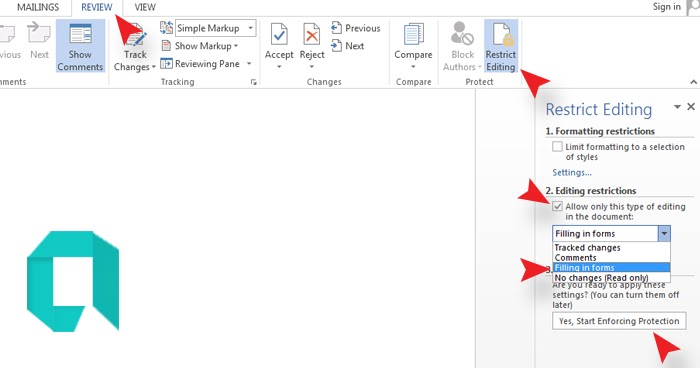Toggle the editing type dropdown arrow

pos(664,234)
